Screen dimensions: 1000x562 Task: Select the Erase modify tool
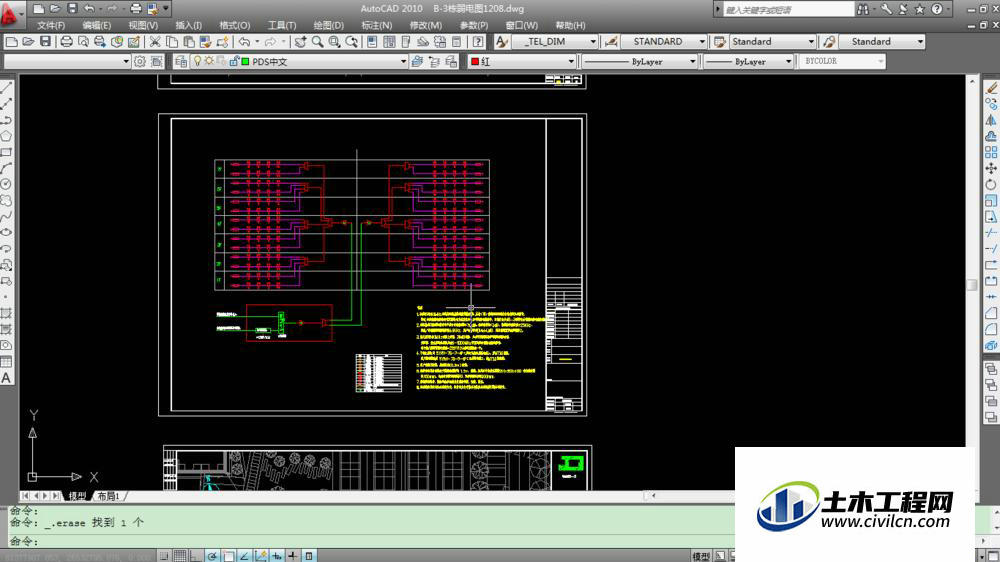(x=991, y=87)
